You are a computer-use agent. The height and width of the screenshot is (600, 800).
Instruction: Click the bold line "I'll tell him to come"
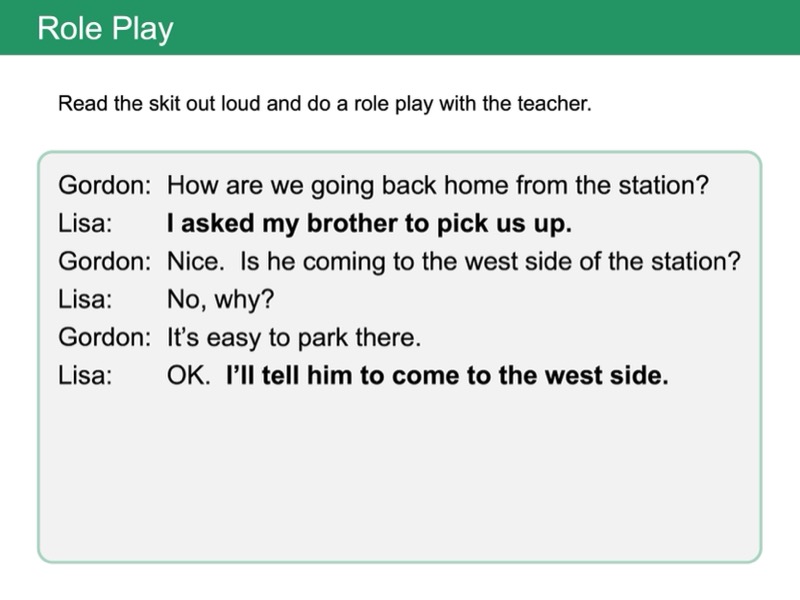[446, 377]
